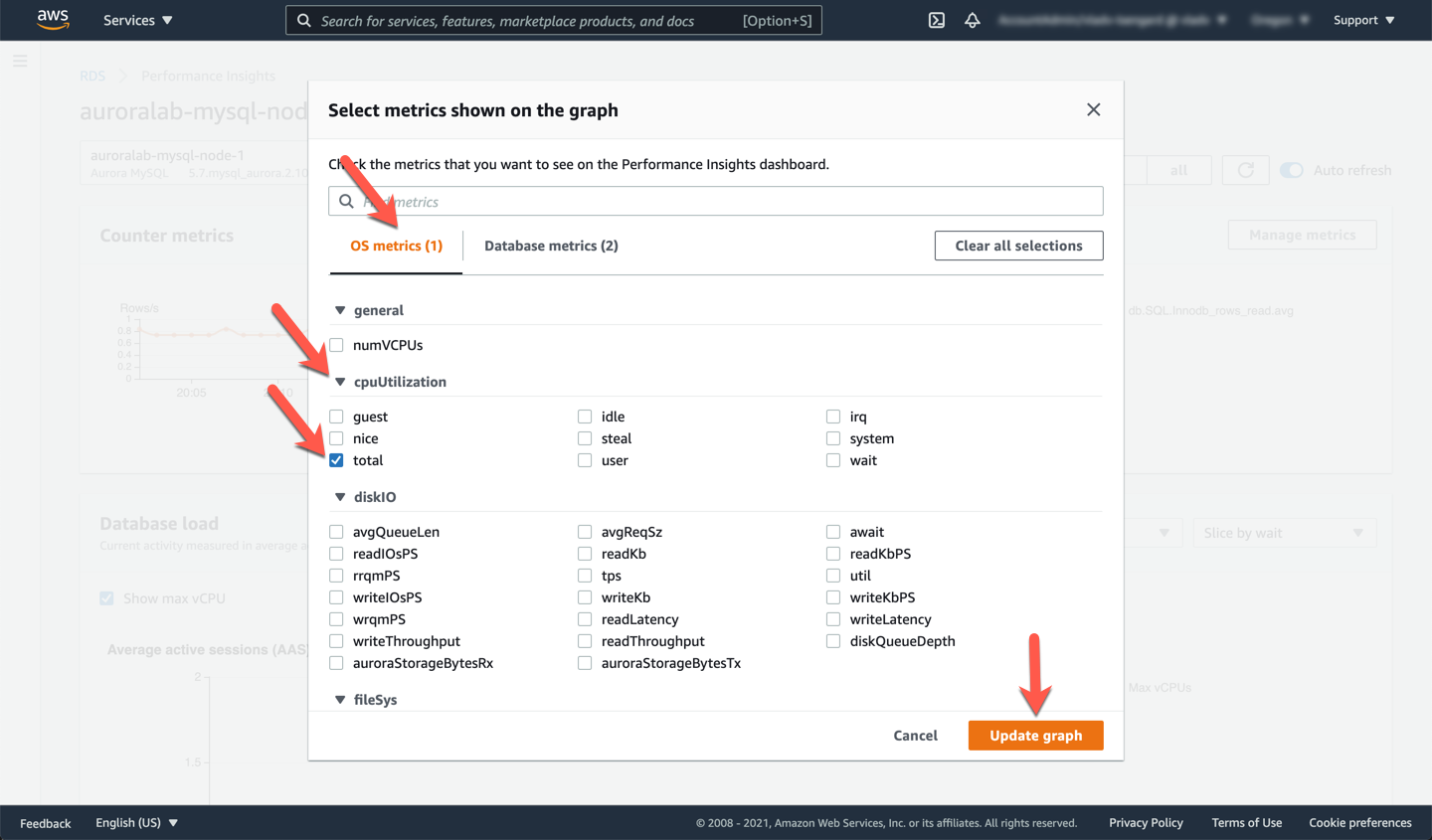This screenshot has height=840, width=1432.
Task: Switch to Database metrics tab
Action: click(x=551, y=246)
